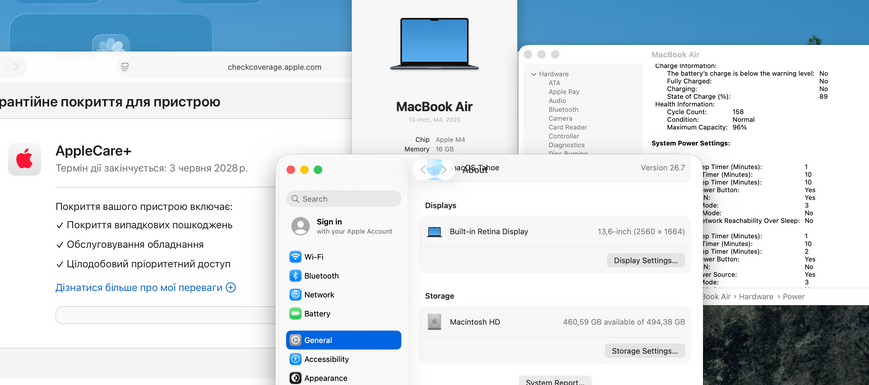The width and height of the screenshot is (869, 385).
Task: Click the MacBook Air title in About window
Action: 434,107
